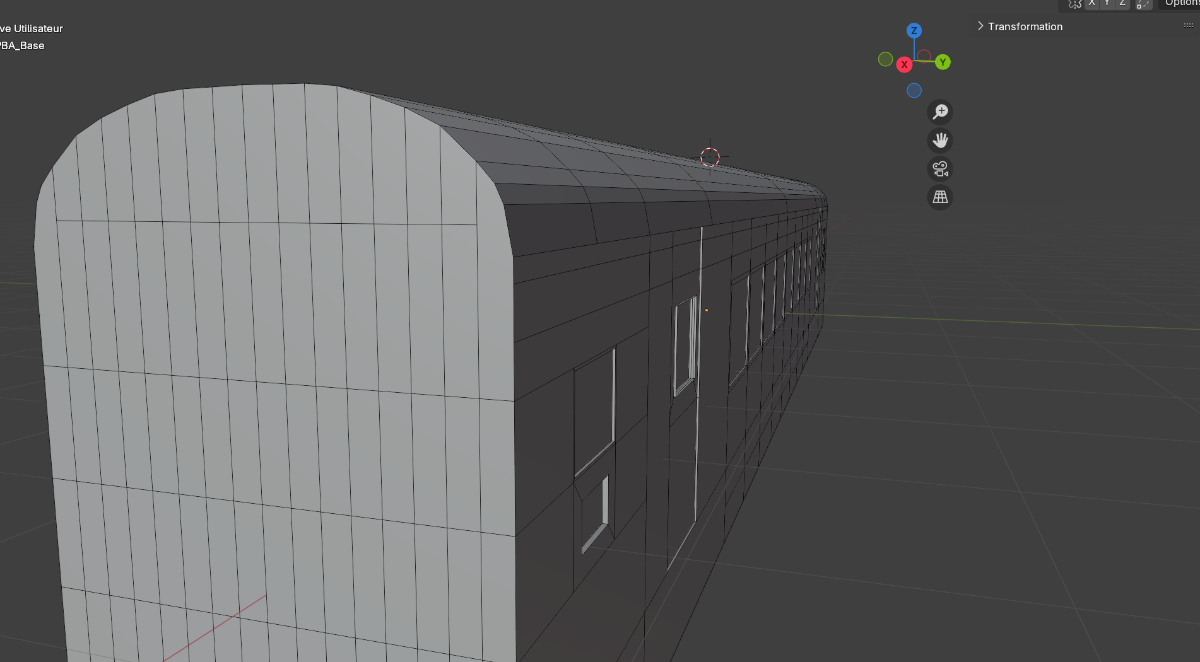The image size is (1200, 662).
Task: Toggle the X mirror axis button
Action: [1092, 3]
